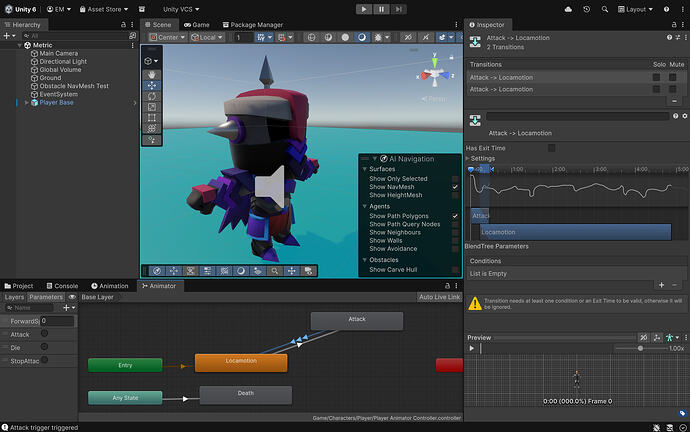Adjust the preview speed slider
690x432 pixels.
[640, 348]
